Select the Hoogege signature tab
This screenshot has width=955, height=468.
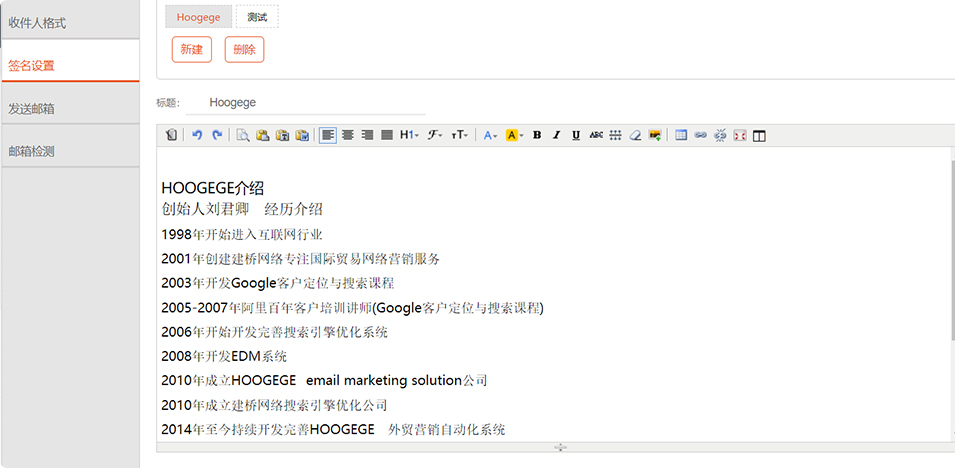pos(199,17)
